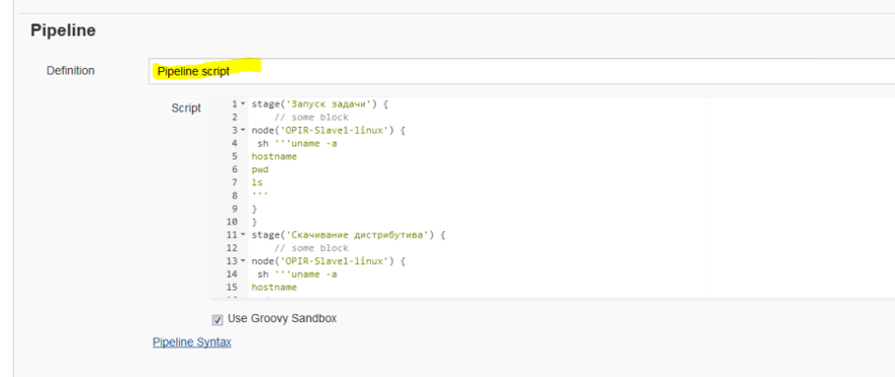The image size is (895, 377).
Task: Click line number 10 in the gutter
Action: pyautogui.click(x=232, y=222)
